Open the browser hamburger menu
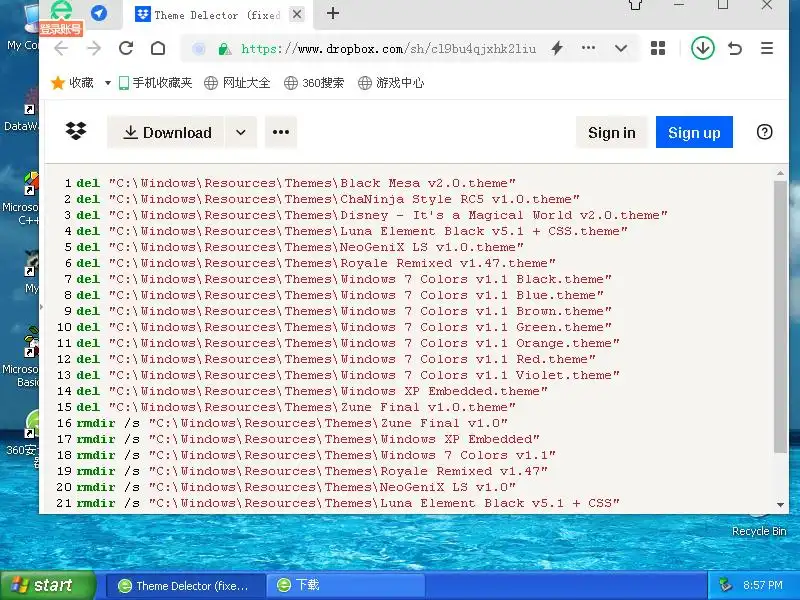 tap(767, 48)
